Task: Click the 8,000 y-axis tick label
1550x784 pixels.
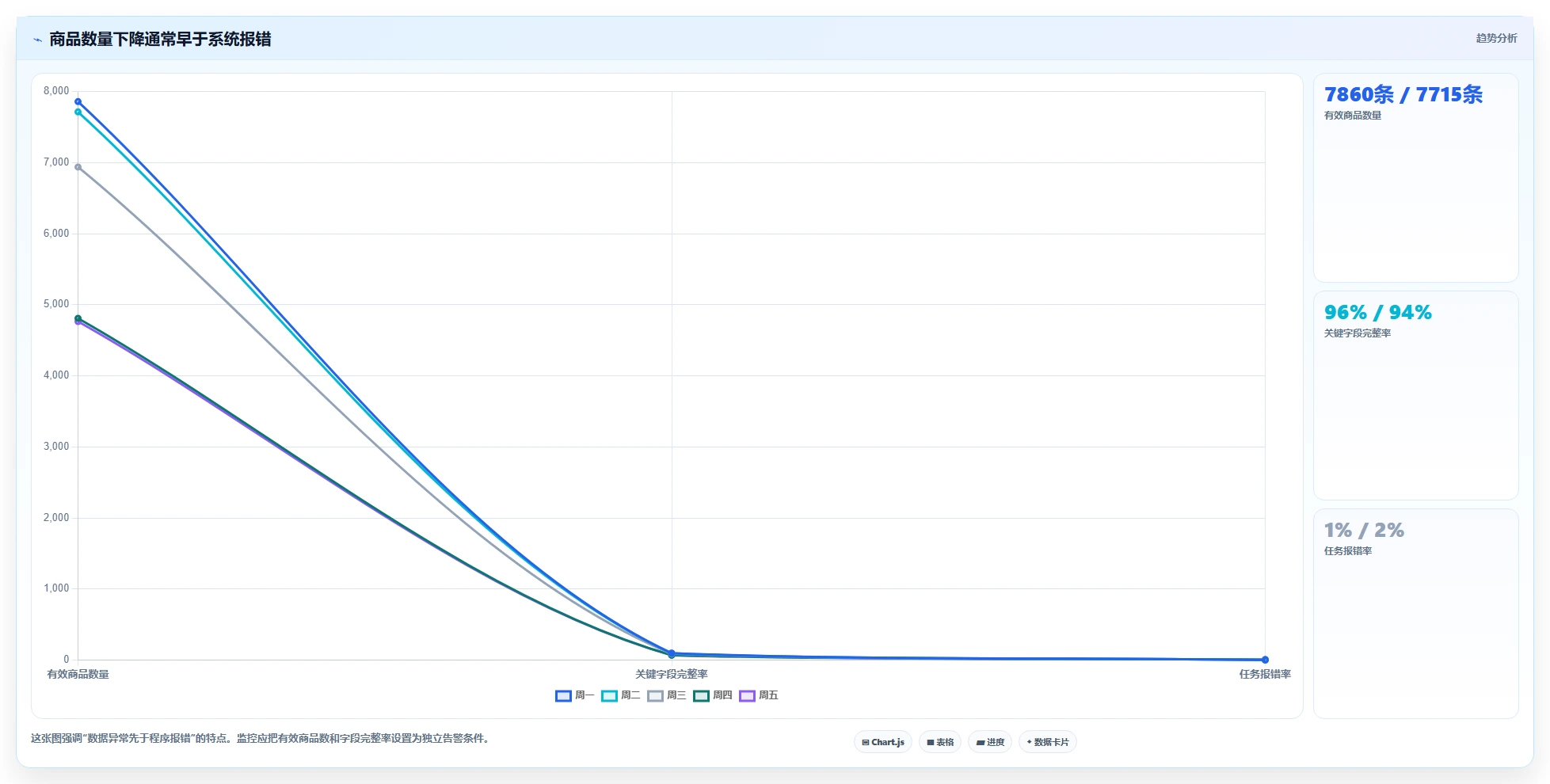Action: point(56,91)
